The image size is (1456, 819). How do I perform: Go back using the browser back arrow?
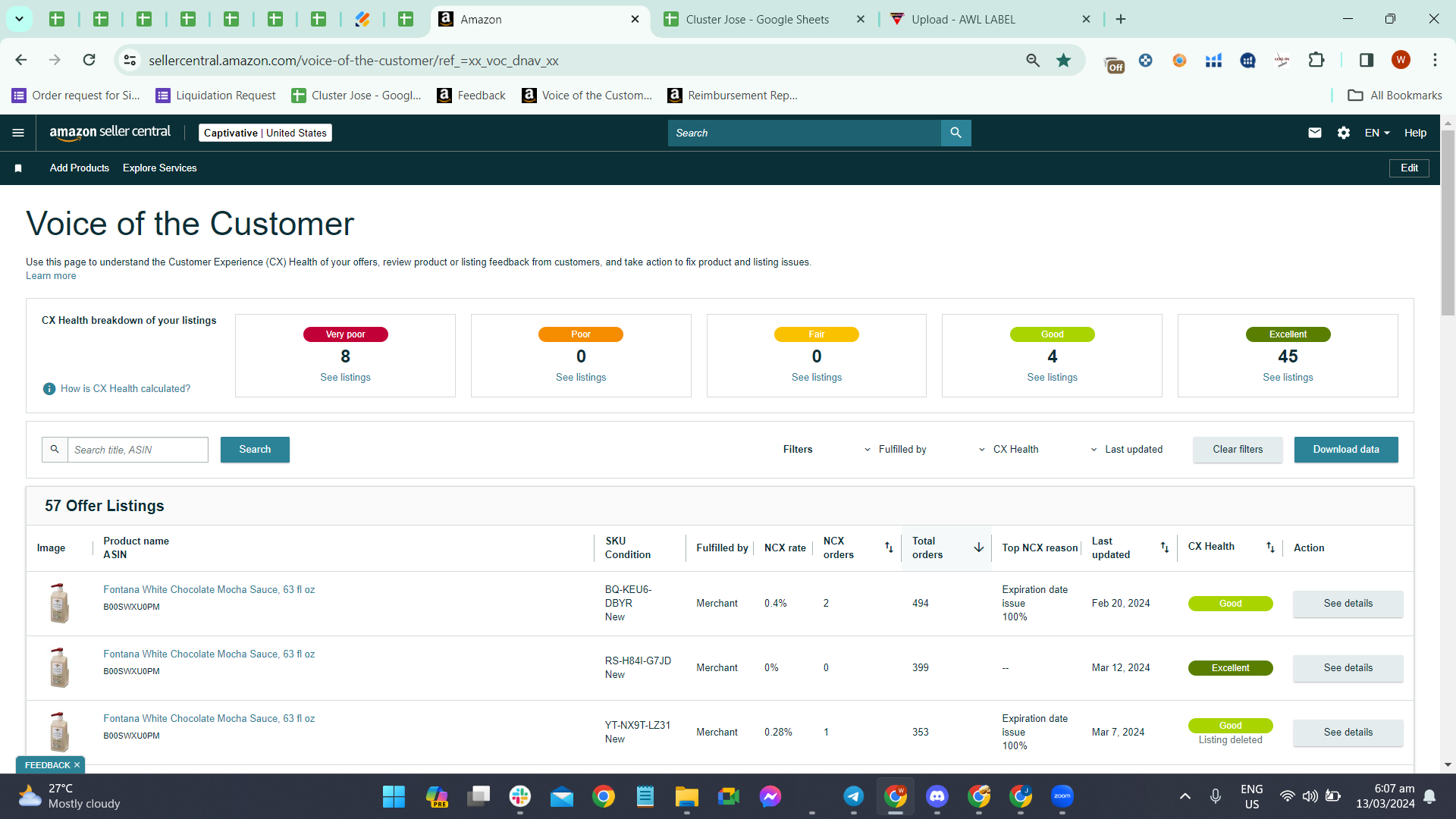click(21, 60)
